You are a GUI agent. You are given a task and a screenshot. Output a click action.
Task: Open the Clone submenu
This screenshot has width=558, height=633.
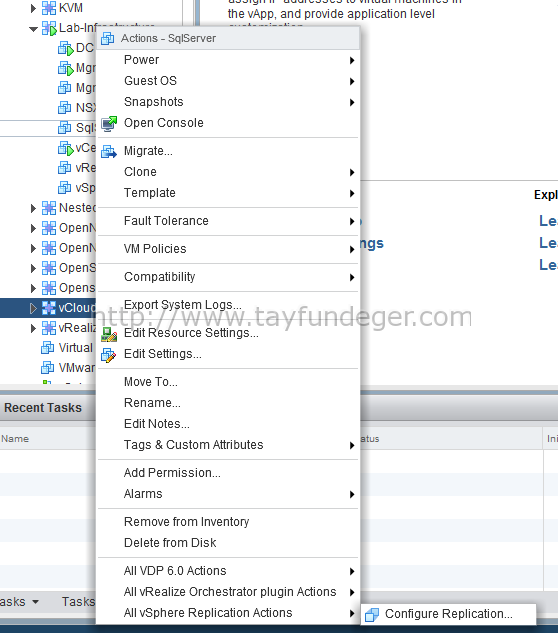pyautogui.click(x=228, y=172)
